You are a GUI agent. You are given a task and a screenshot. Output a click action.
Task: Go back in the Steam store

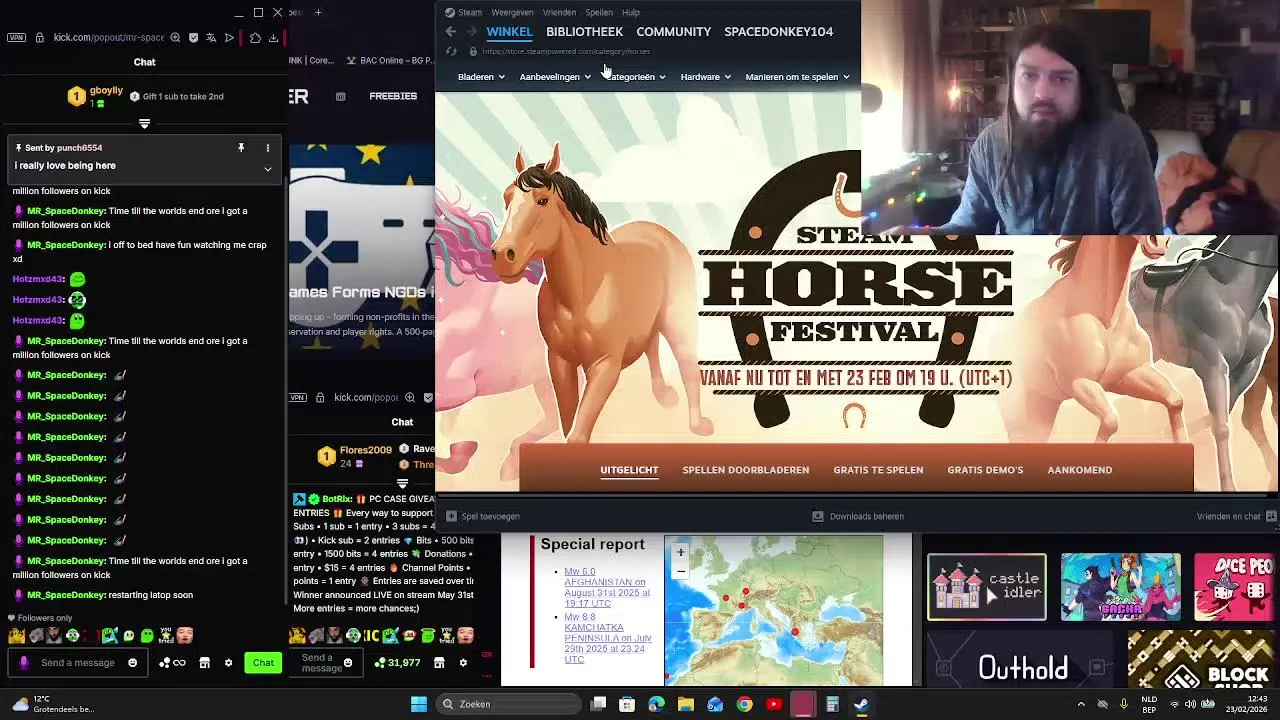pyautogui.click(x=451, y=32)
